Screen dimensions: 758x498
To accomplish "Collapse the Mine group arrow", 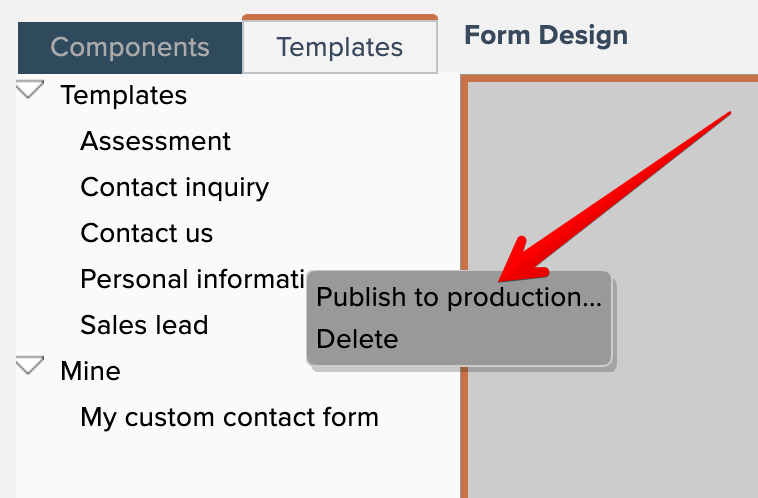I will (x=31, y=366).
